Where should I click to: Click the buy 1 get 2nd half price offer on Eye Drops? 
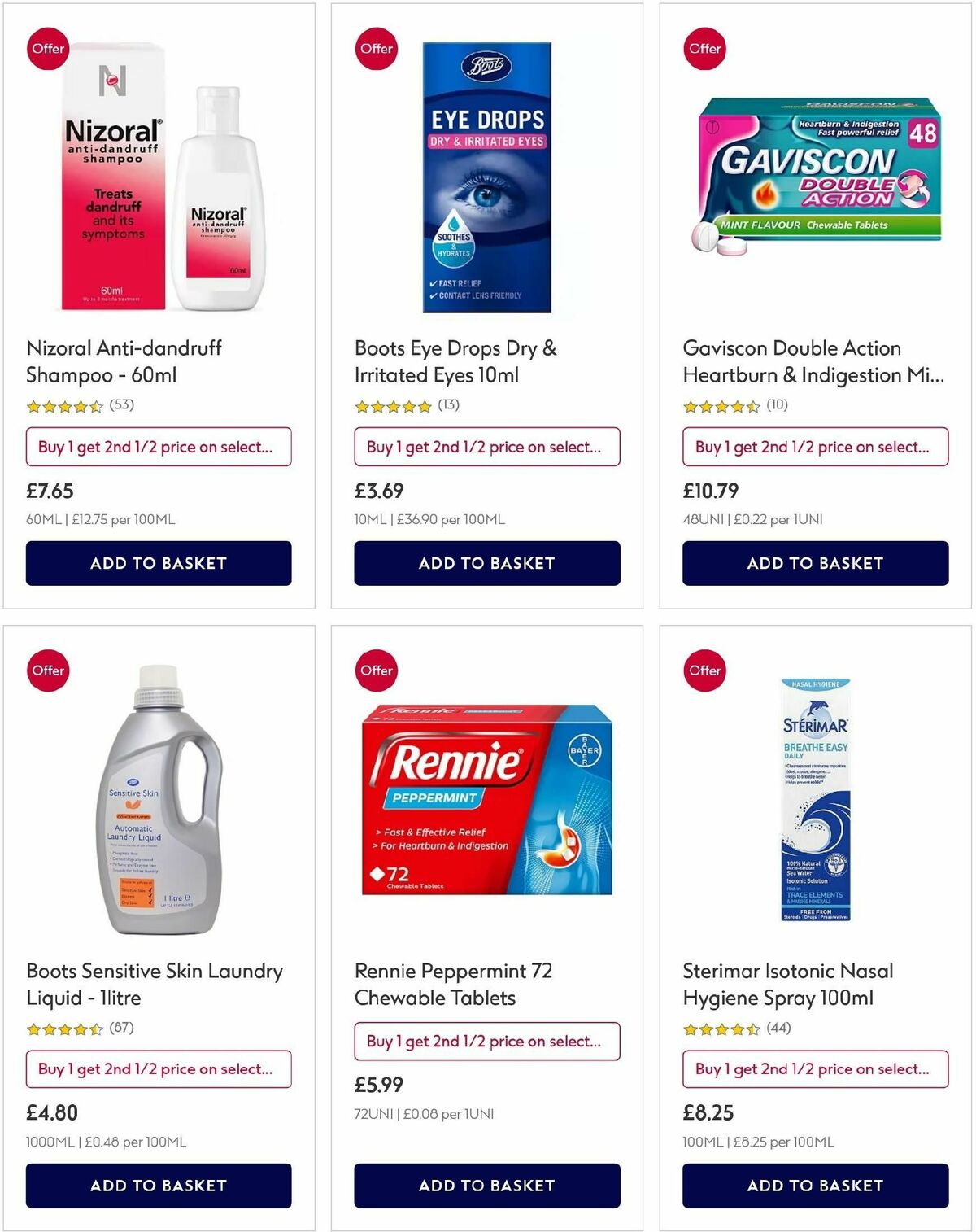486,447
